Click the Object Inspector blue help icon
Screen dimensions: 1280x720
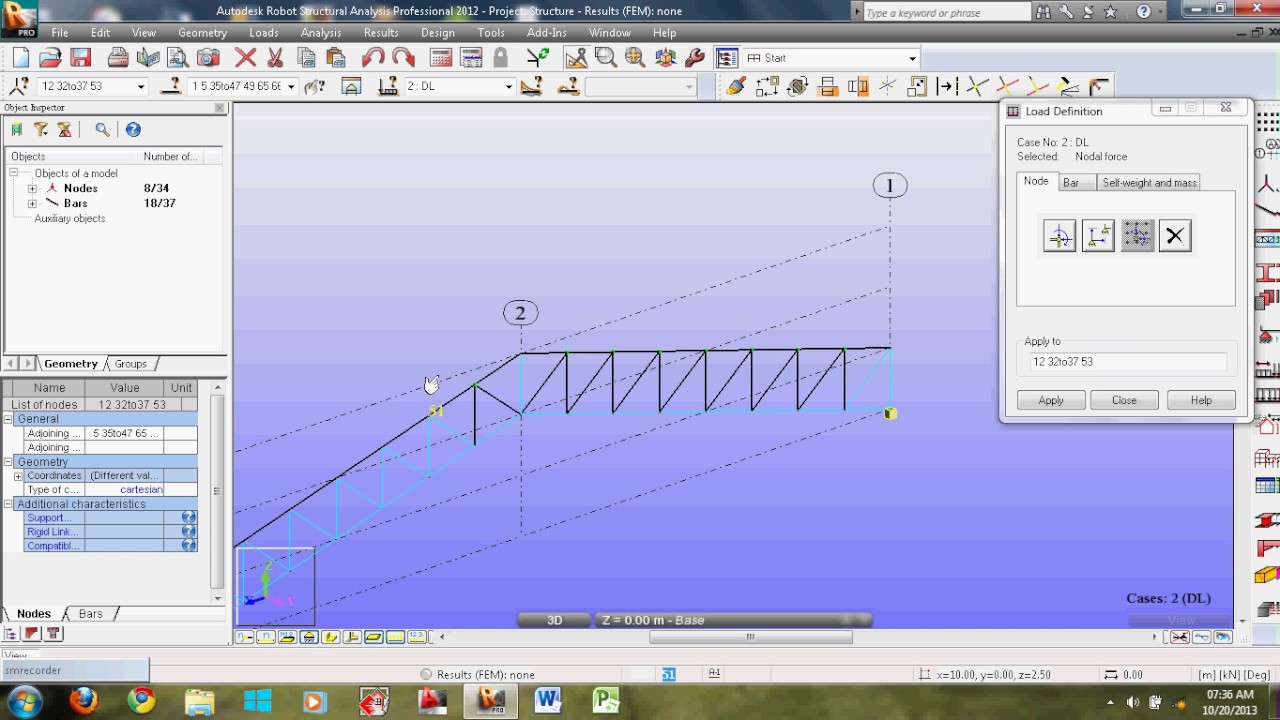[133, 129]
